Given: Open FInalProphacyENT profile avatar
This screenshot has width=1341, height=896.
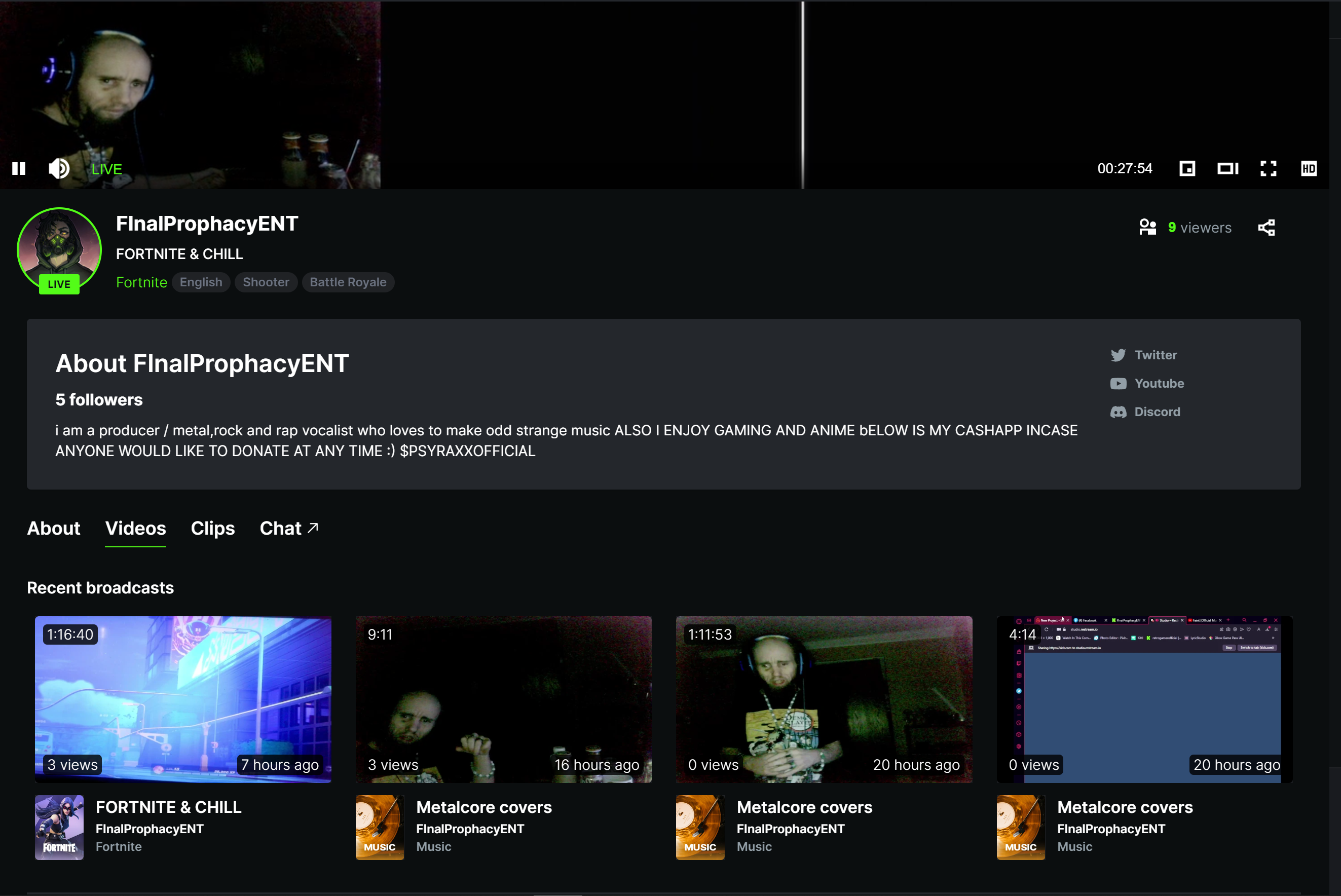Looking at the screenshot, I should coord(59,250).
